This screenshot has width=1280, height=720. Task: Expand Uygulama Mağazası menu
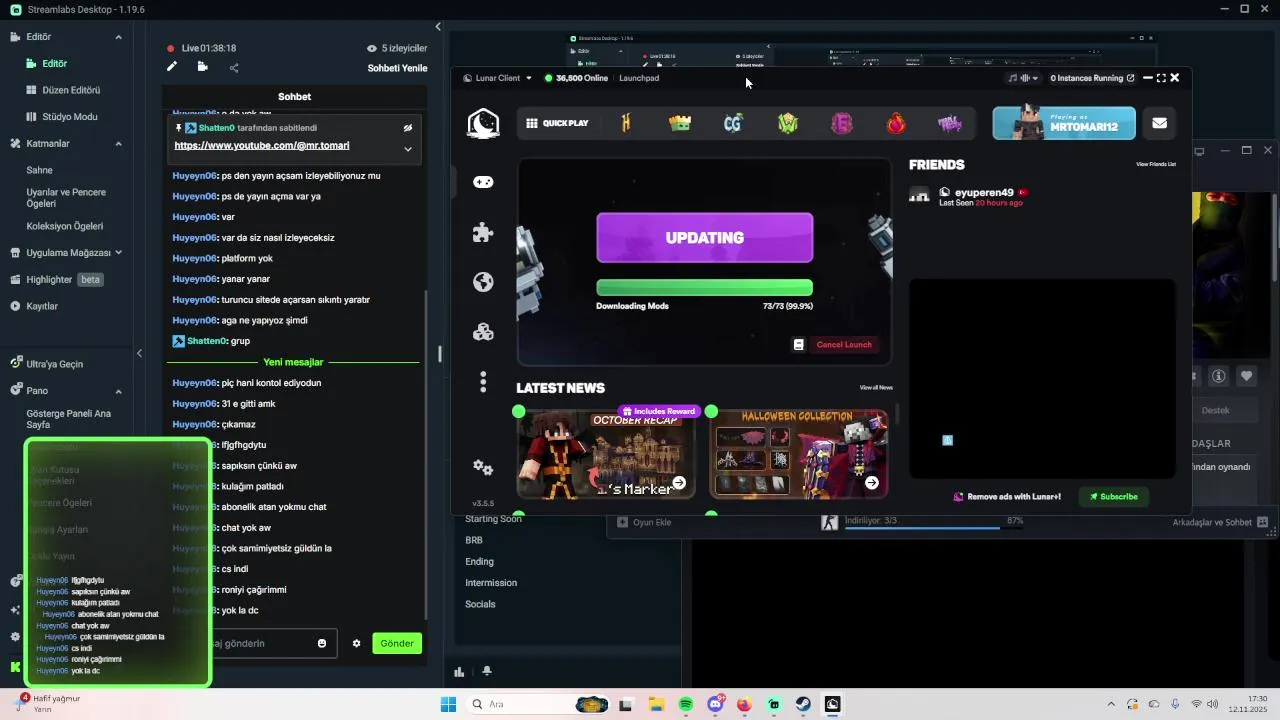point(118,253)
